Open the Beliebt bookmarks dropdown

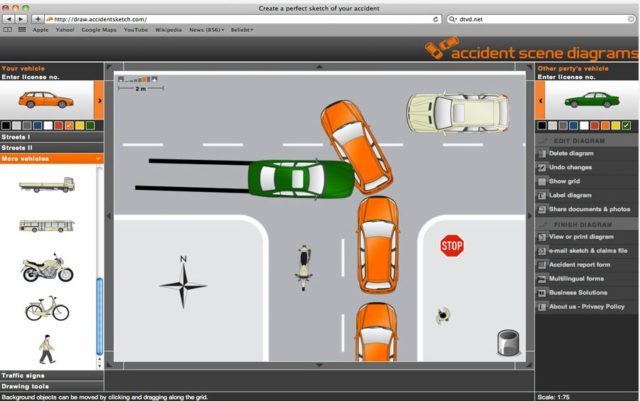pyautogui.click(x=242, y=30)
